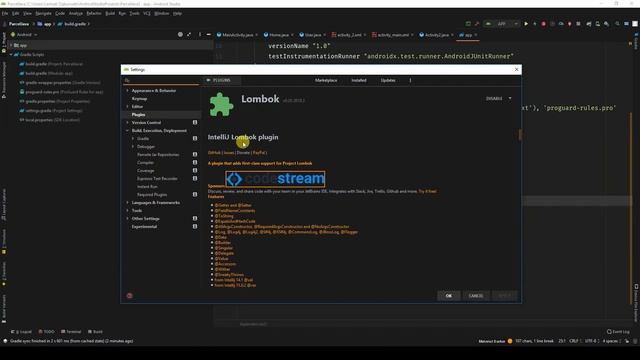Open the Search Everywhere magnifier icon
Viewport: 640px width, 360px height.
pyautogui.click(x=617, y=24)
